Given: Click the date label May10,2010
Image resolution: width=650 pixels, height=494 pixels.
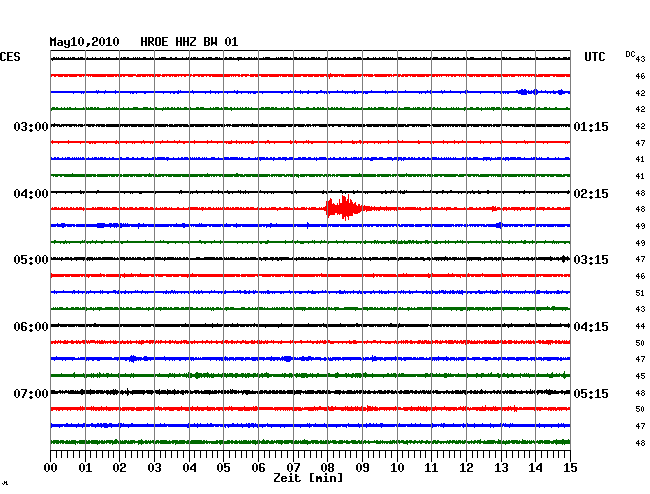Looking at the screenshot, I should [85, 42].
